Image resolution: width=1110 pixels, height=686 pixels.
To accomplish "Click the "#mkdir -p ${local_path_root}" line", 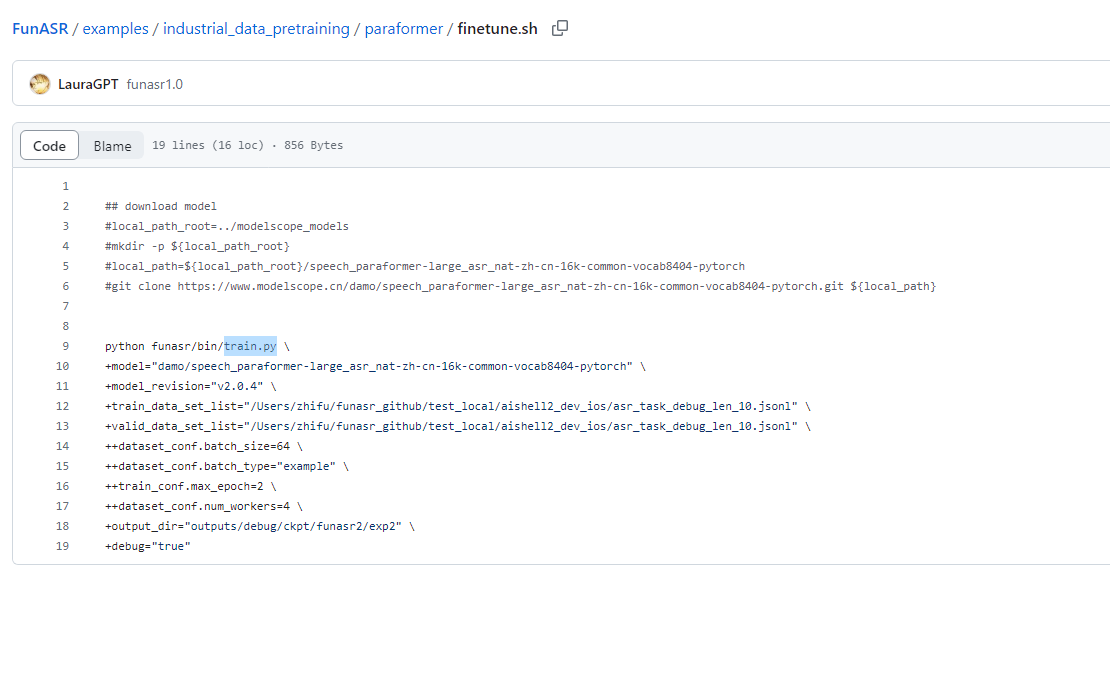I will 198,246.
